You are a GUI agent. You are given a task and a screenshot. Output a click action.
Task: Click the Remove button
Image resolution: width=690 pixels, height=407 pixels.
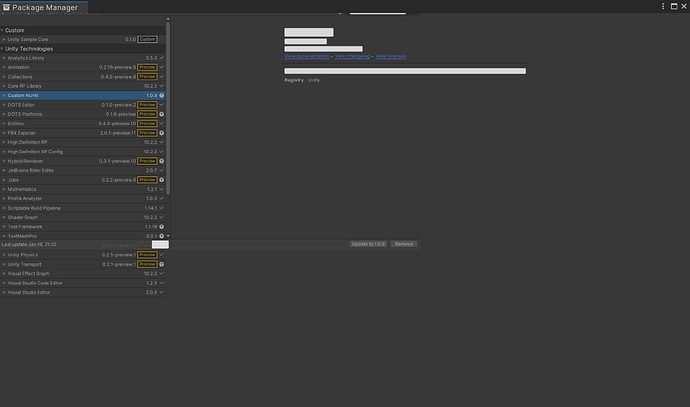click(404, 244)
